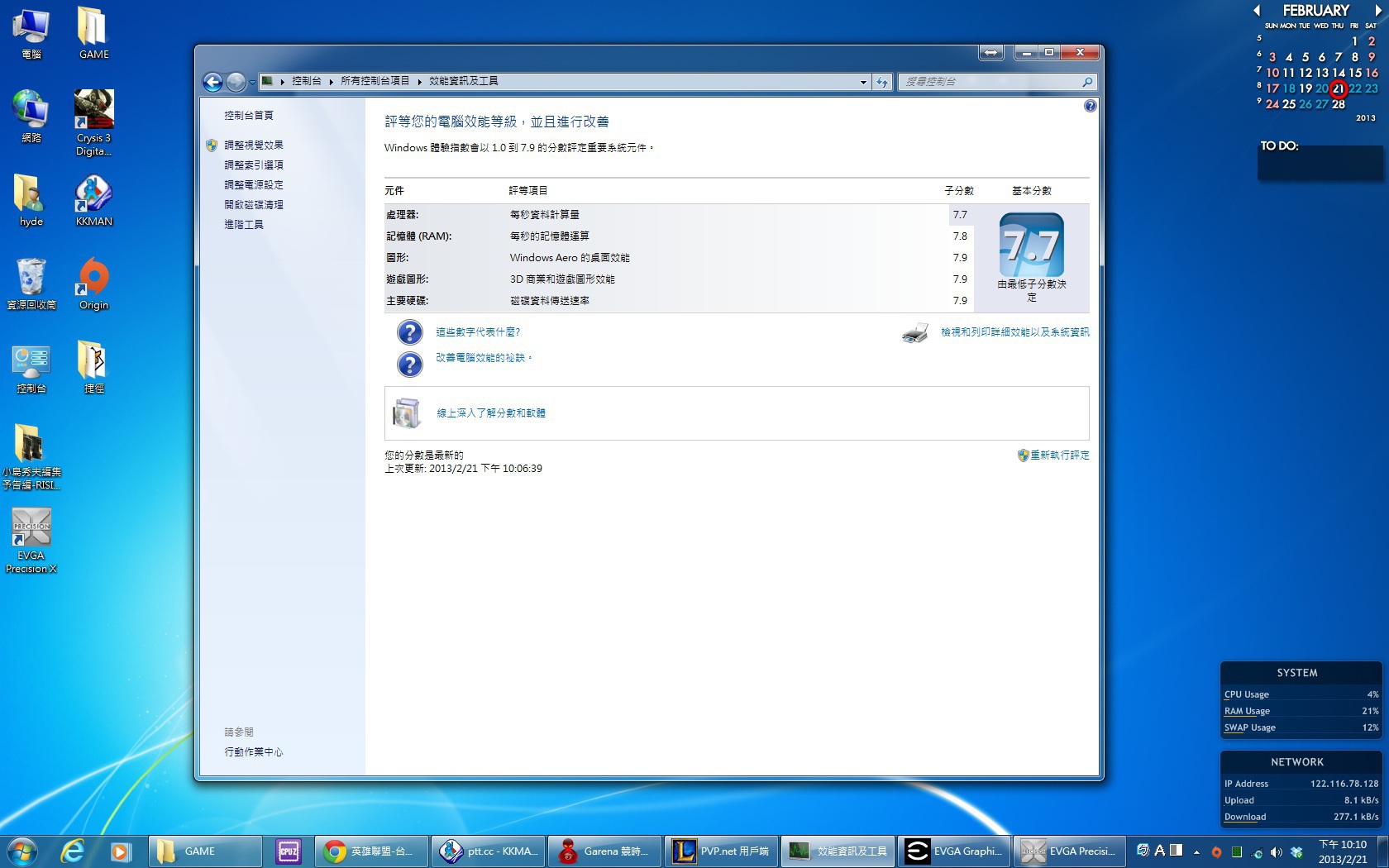Launch the EVGA Precision X desktop shortcut
This screenshot has width=1389, height=868.
(31, 541)
